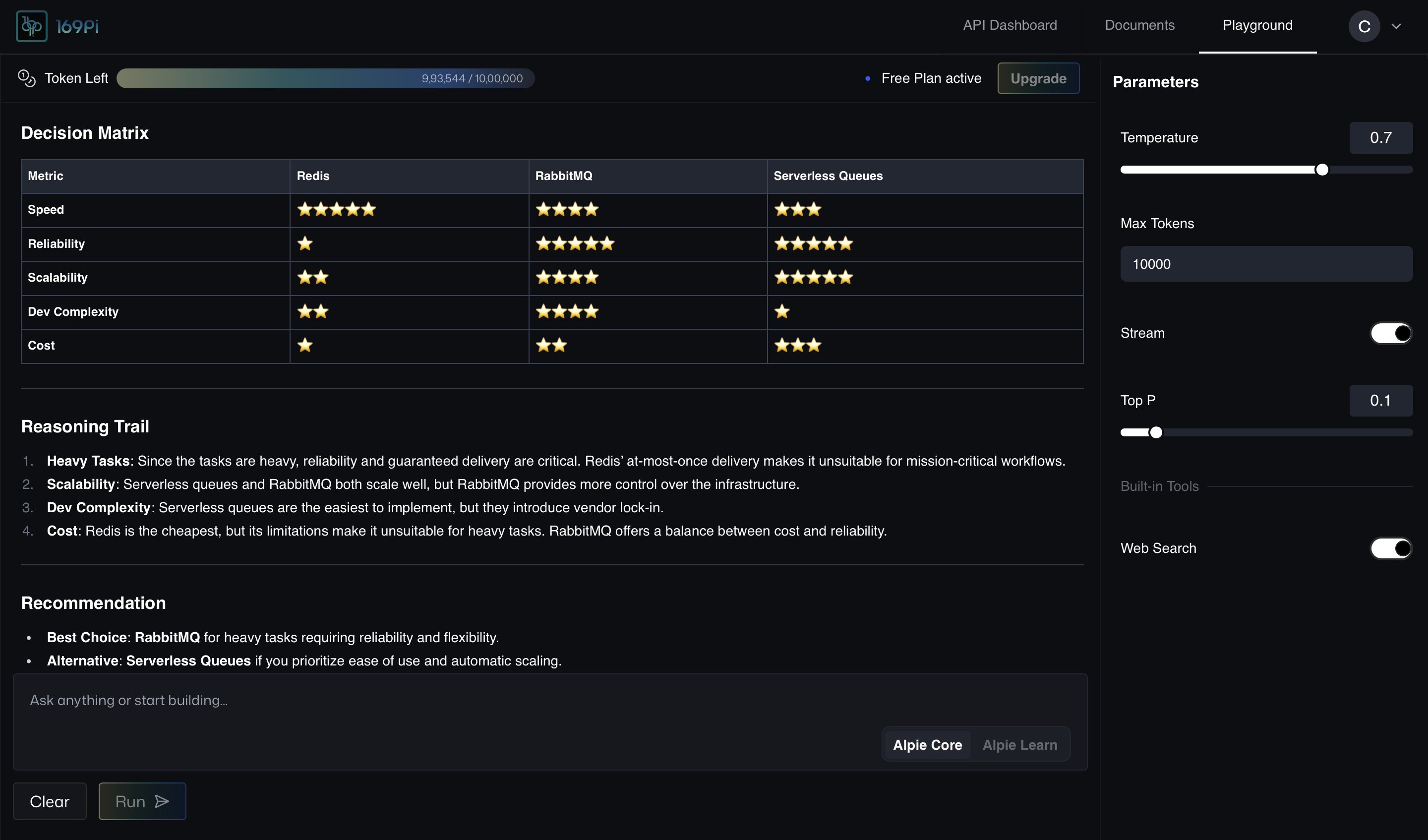This screenshot has height=840, width=1428.
Task: Disable the Web Search toggle
Action: (x=1391, y=548)
